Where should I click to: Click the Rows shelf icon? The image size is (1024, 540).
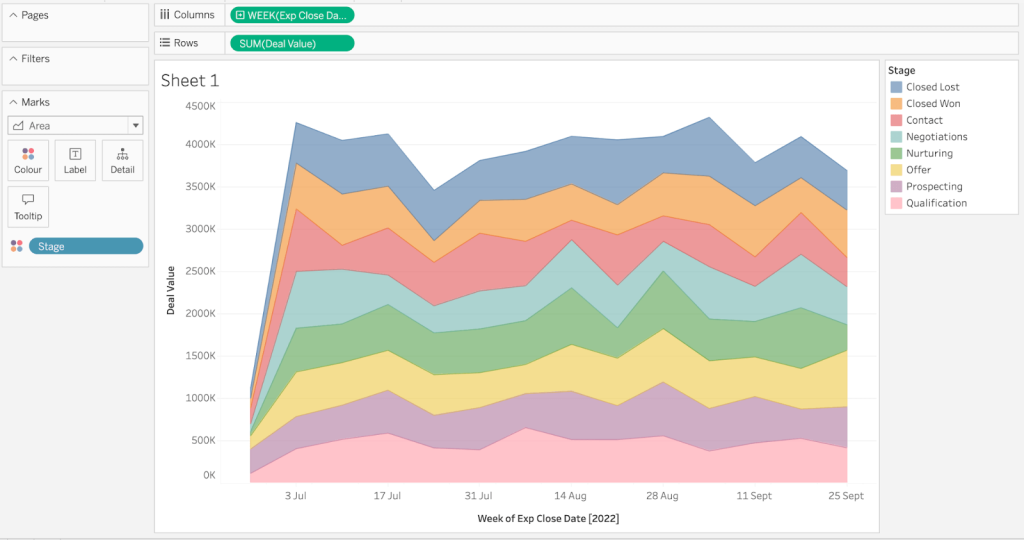click(165, 42)
